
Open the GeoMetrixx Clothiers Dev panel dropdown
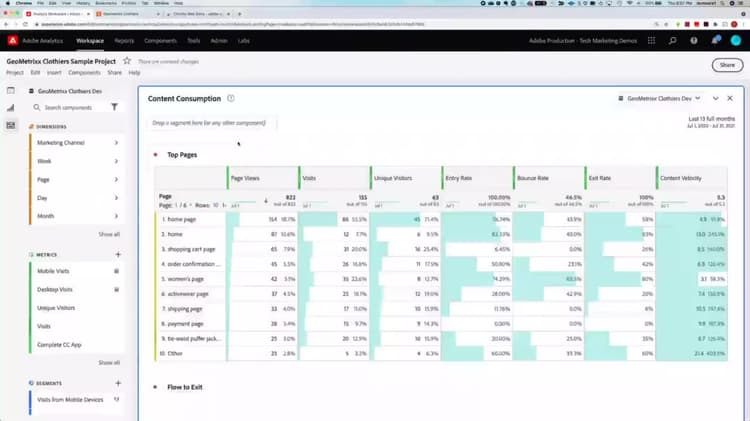coord(660,99)
